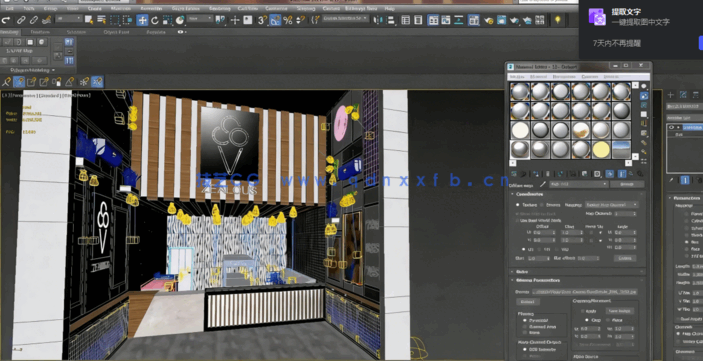Activate the Select and Rotate tool

155,20
